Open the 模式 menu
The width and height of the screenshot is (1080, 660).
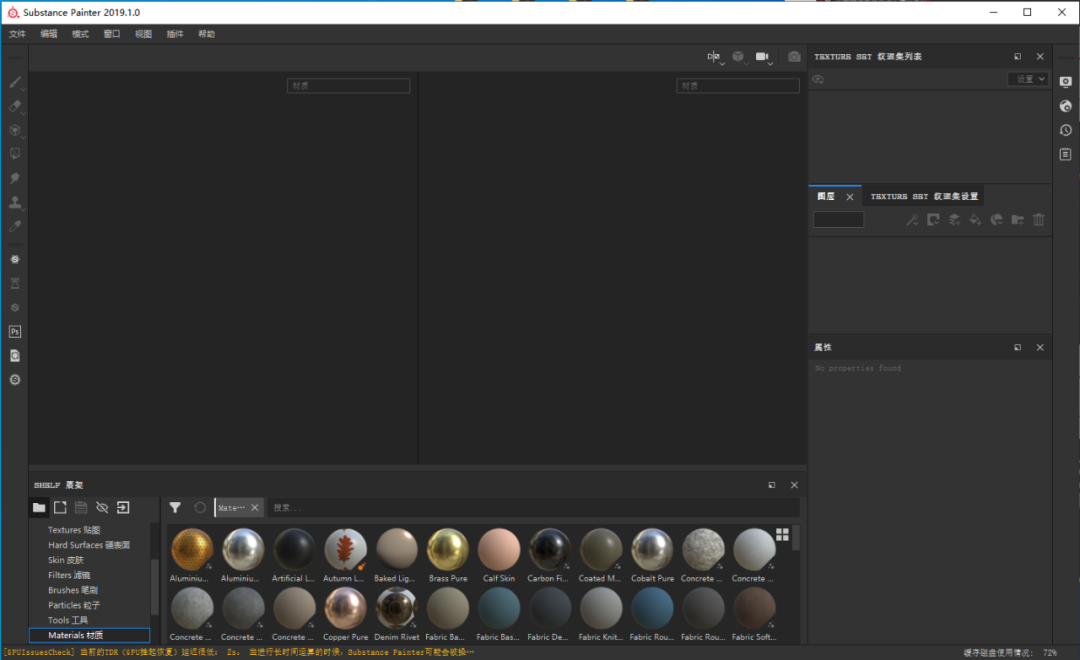pos(81,34)
